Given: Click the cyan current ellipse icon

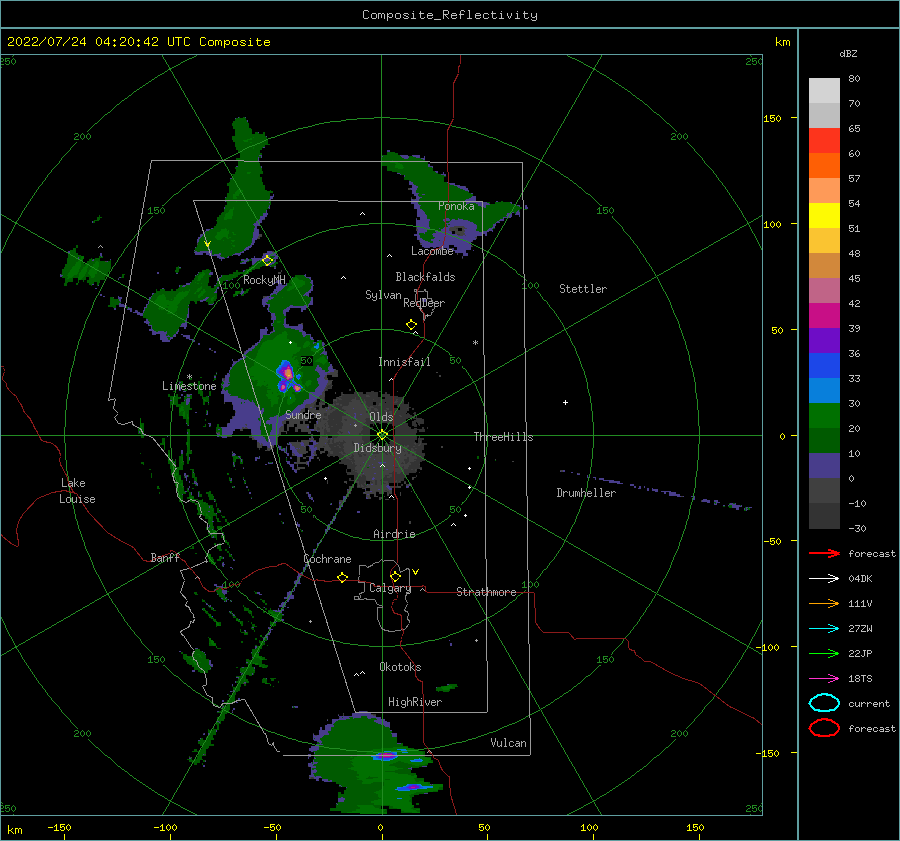Looking at the screenshot, I should click(824, 703).
